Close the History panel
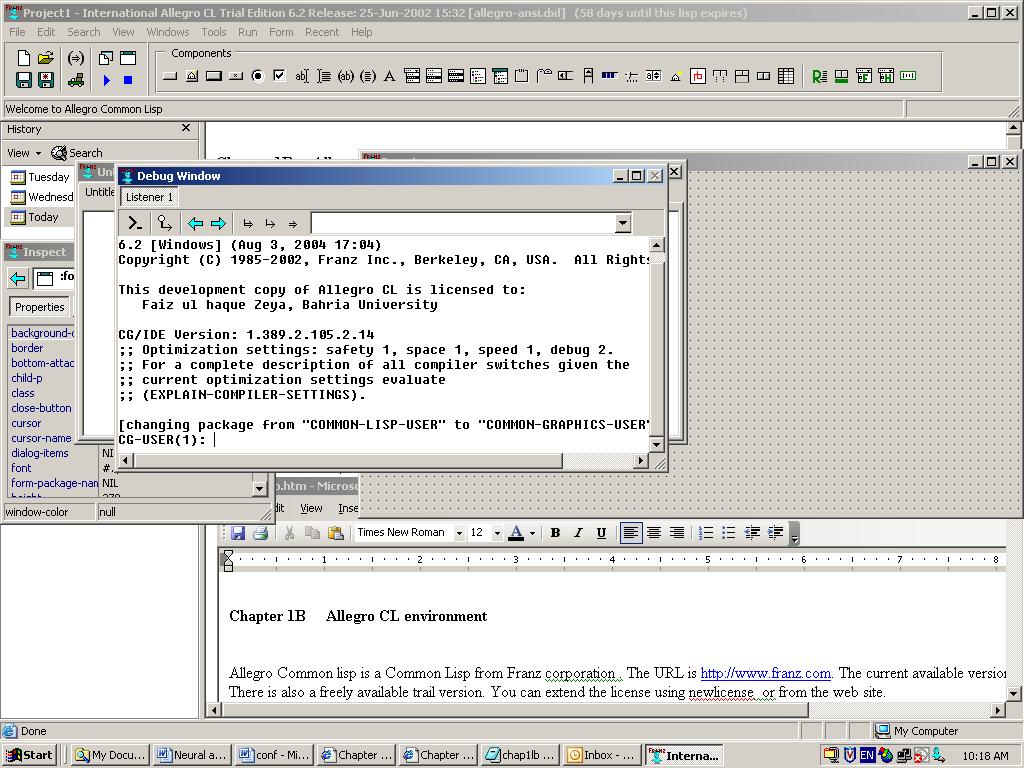Viewport: 1024px width, 768px height. [186, 128]
